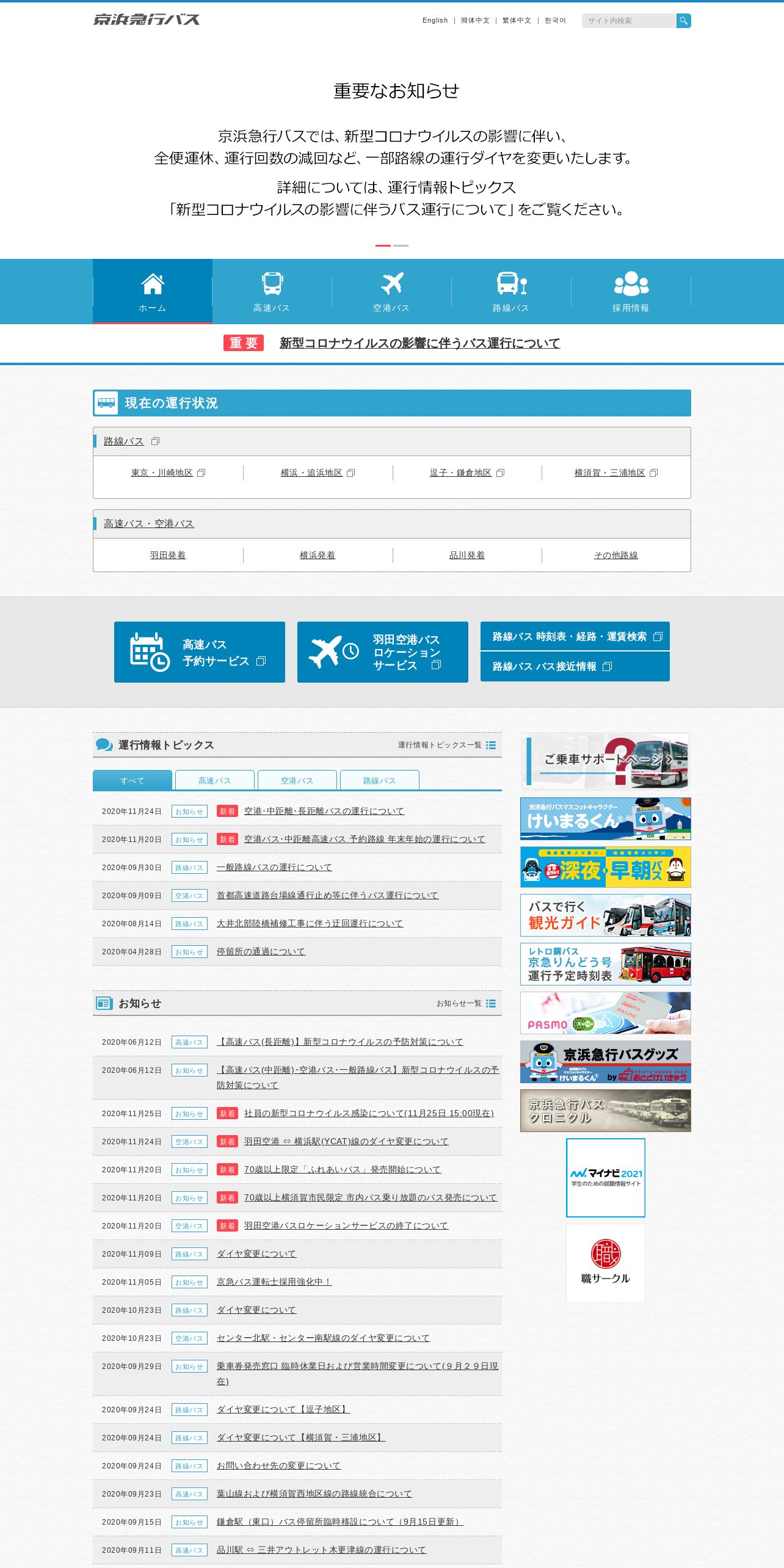Click the airplane clock icon on 羽田空港バス
The height and width of the screenshot is (1568, 784).
(x=333, y=652)
